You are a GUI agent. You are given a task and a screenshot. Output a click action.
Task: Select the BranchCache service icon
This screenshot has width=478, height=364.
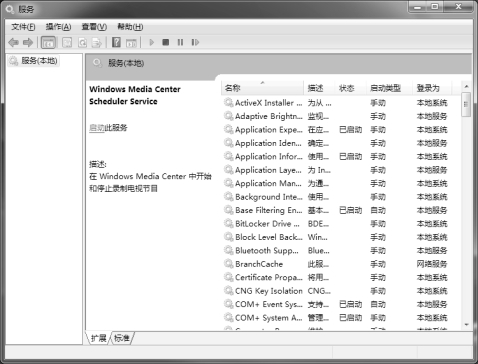pos(228,264)
